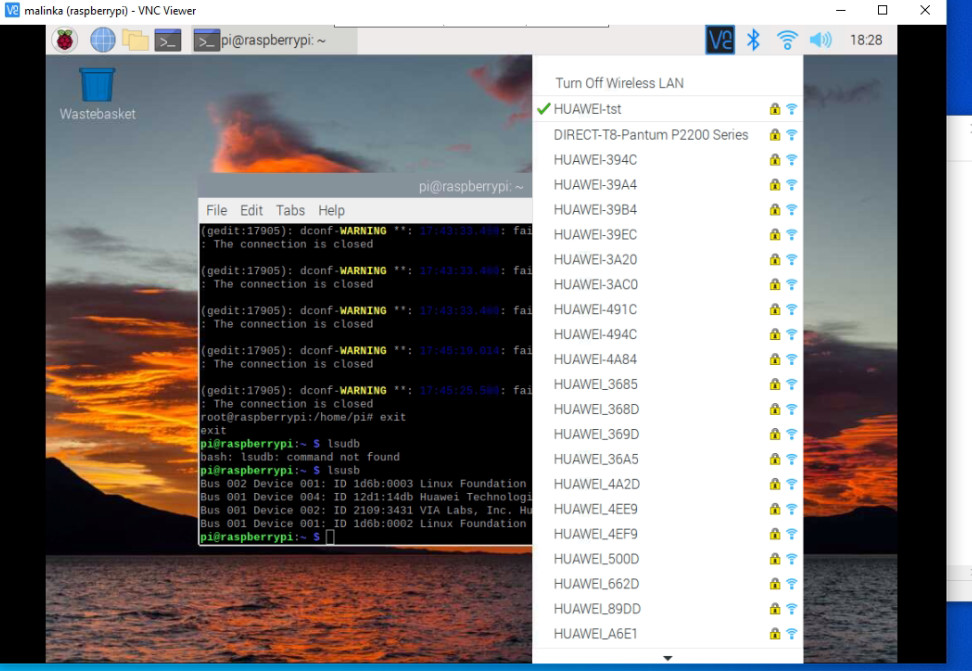Launch the terminal icon in the panel
This screenshot has width=972, height=671.
[167, 40]
